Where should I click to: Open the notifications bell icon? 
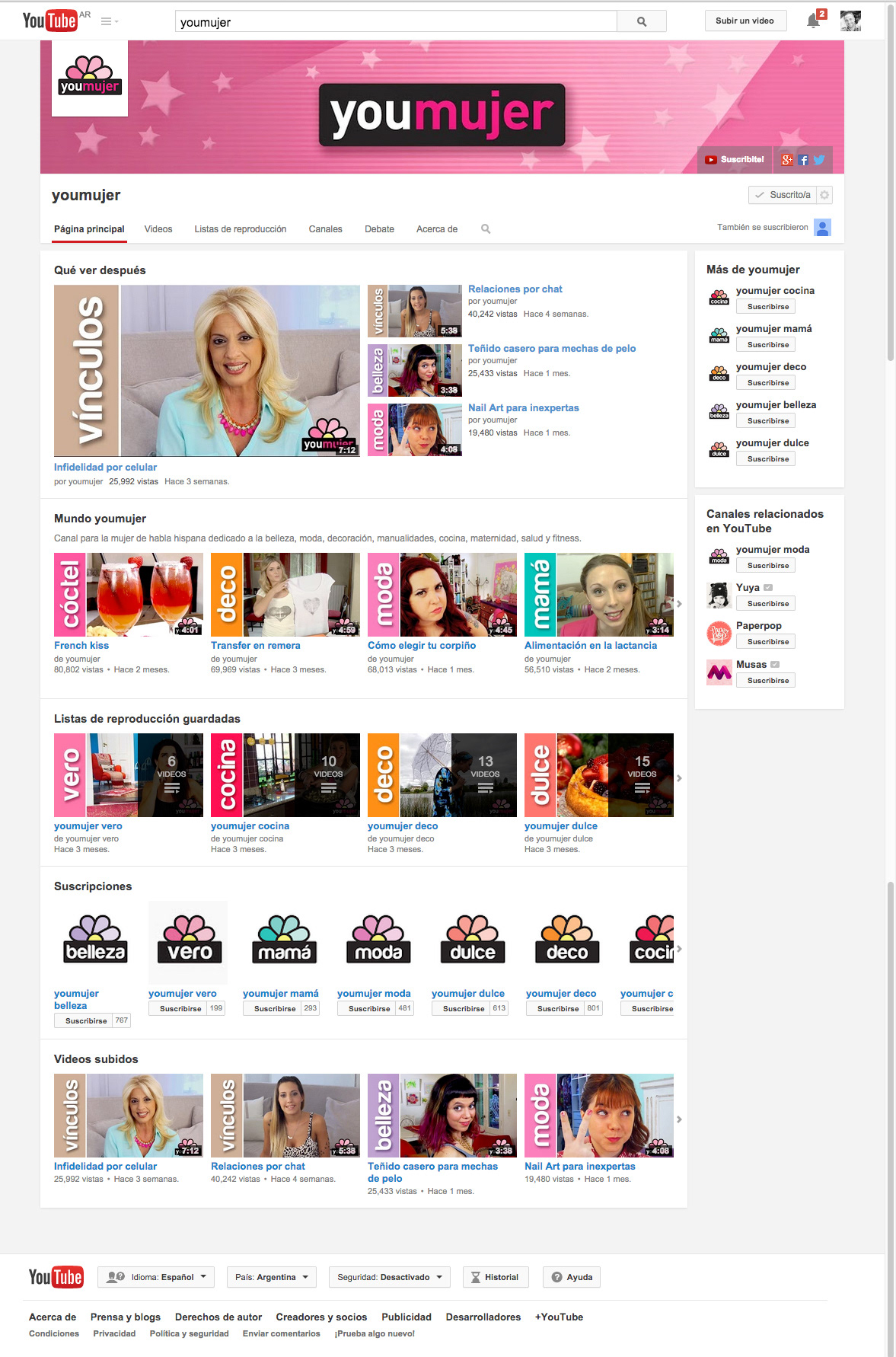click(x=813, y=21)
